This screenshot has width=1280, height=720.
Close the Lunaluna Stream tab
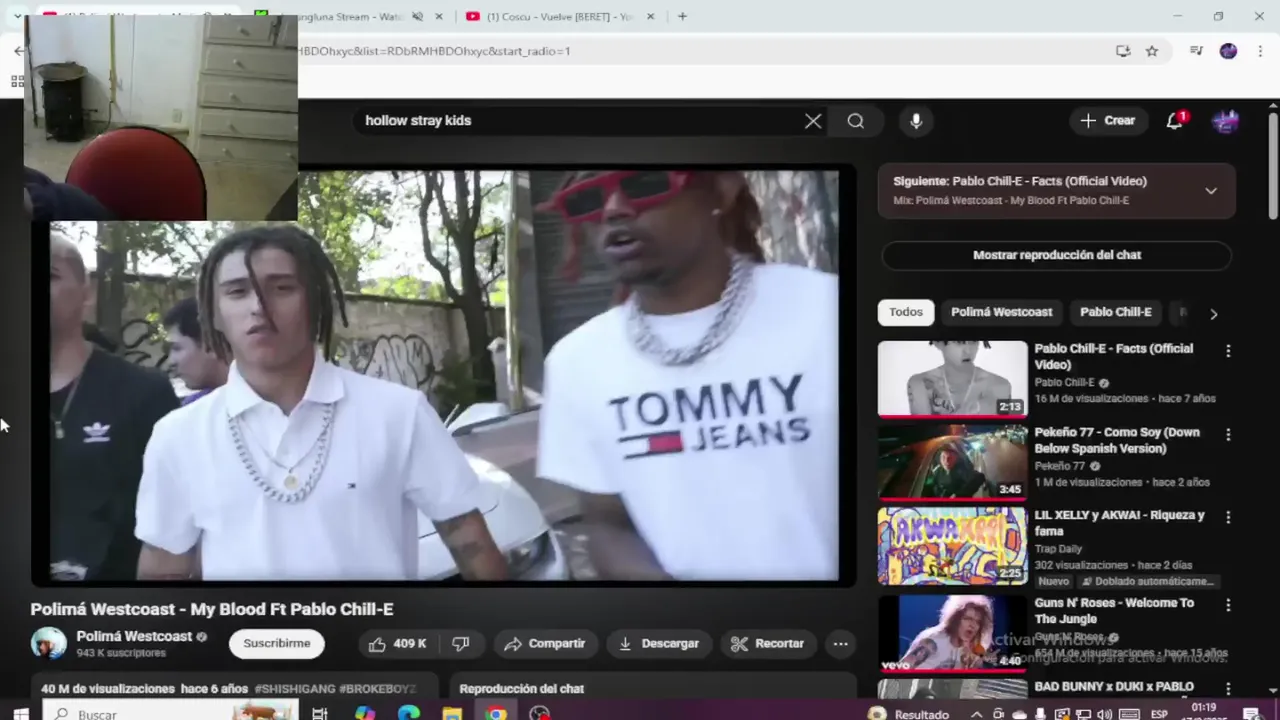[438, 16]
